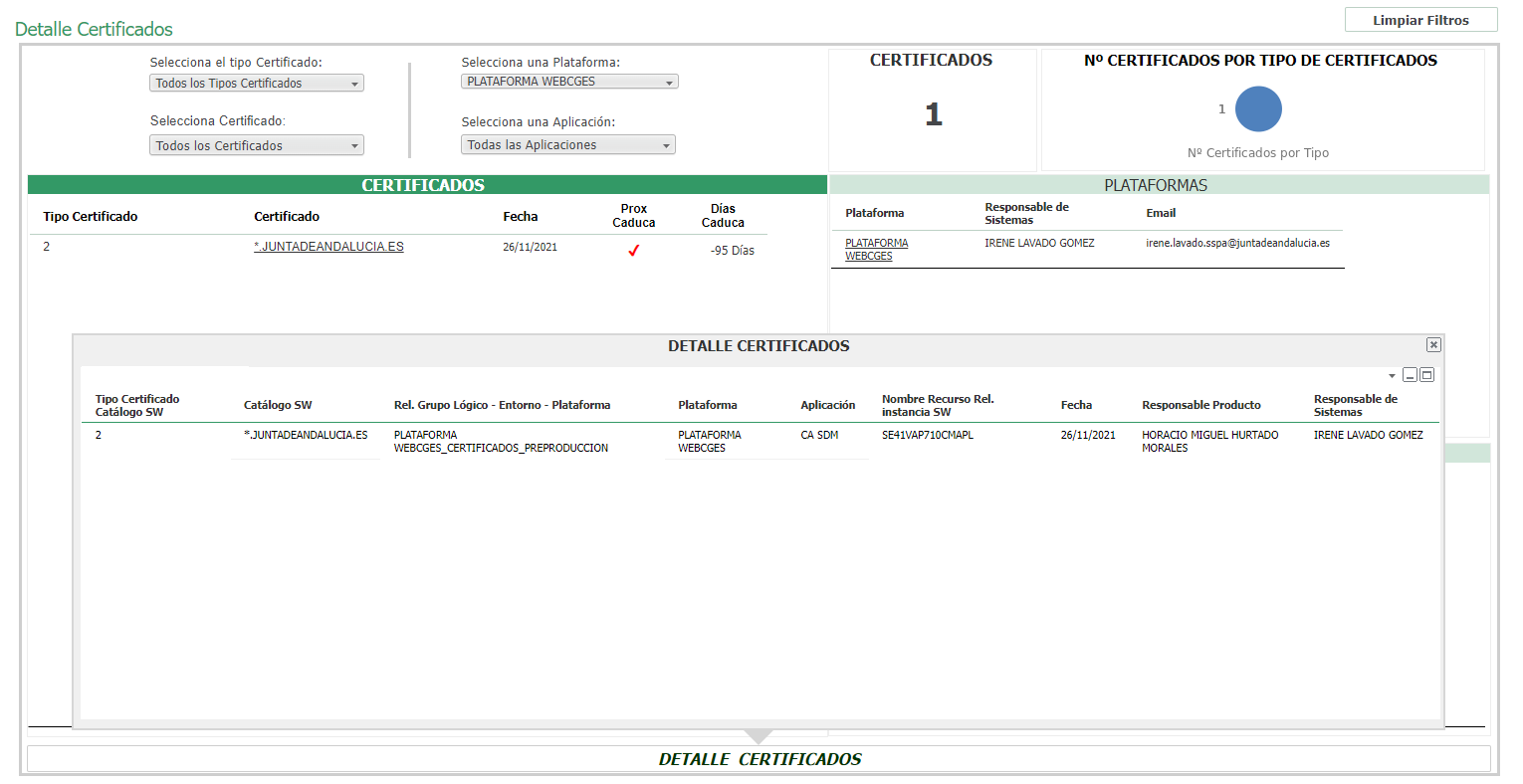Click 'Rel. Grupo Lógico - Entorno - Plataforma' header
The image size is (1523, 784).
[x=502, y=405]
